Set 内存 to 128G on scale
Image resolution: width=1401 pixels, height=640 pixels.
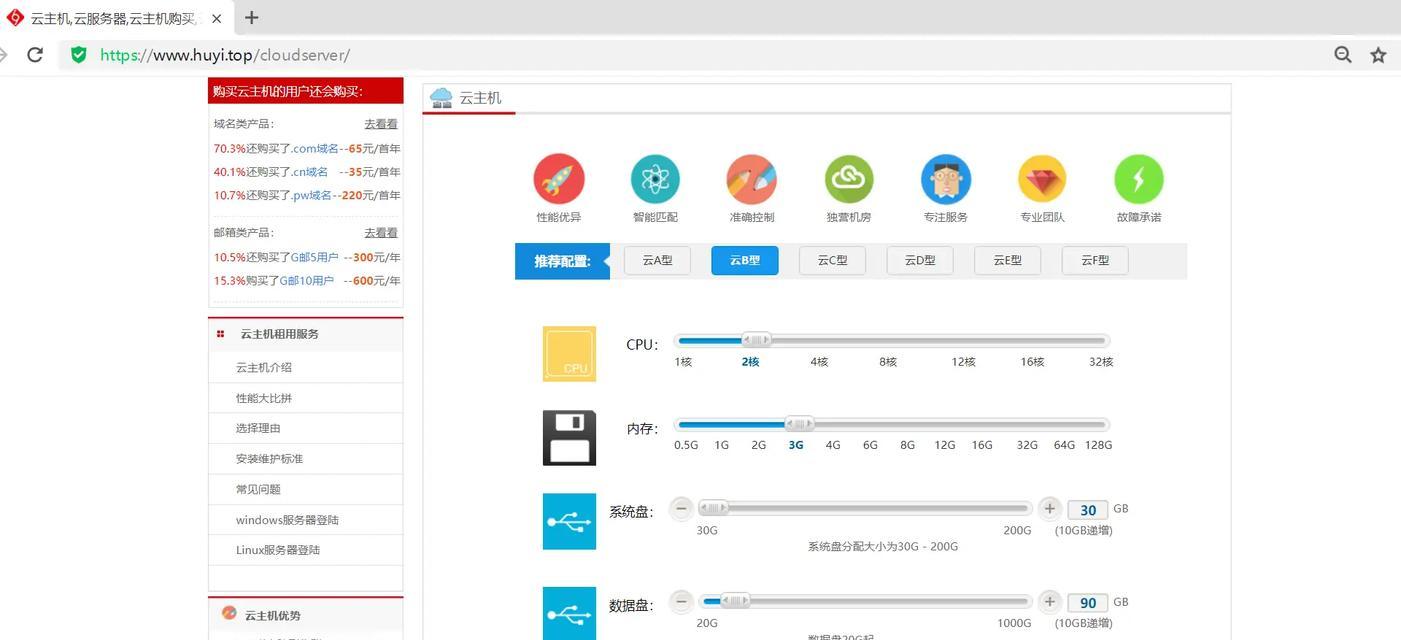coord(1098,445)
